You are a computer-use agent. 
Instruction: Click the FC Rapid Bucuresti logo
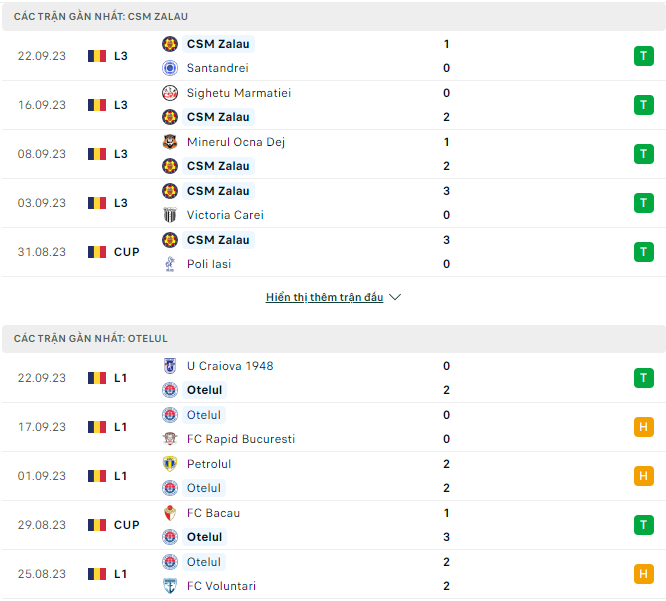tap(170, 439)
